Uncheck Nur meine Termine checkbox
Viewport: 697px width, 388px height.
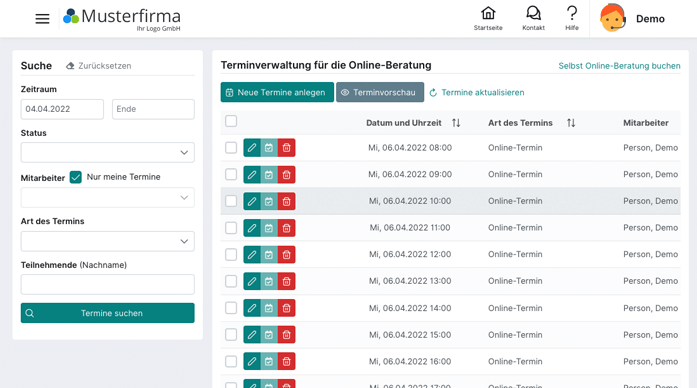(76, 177)
